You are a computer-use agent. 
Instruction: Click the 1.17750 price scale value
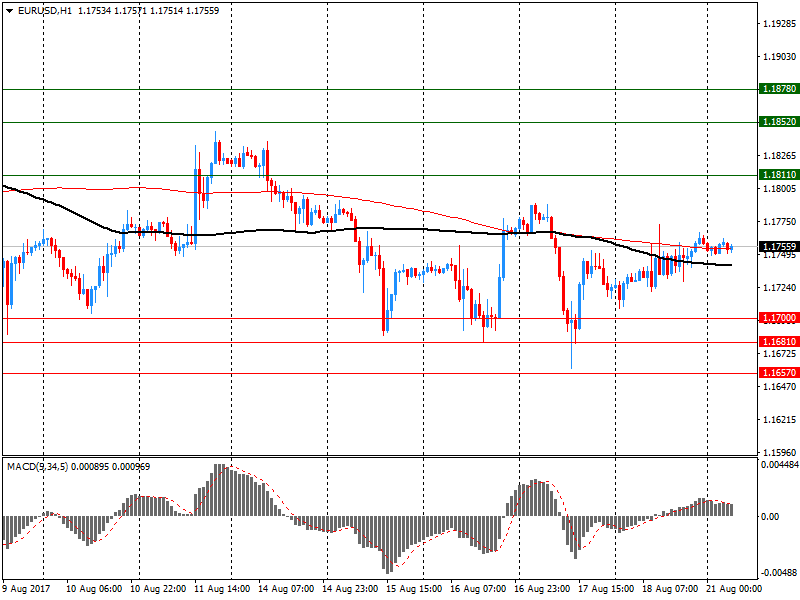point(780,221)
